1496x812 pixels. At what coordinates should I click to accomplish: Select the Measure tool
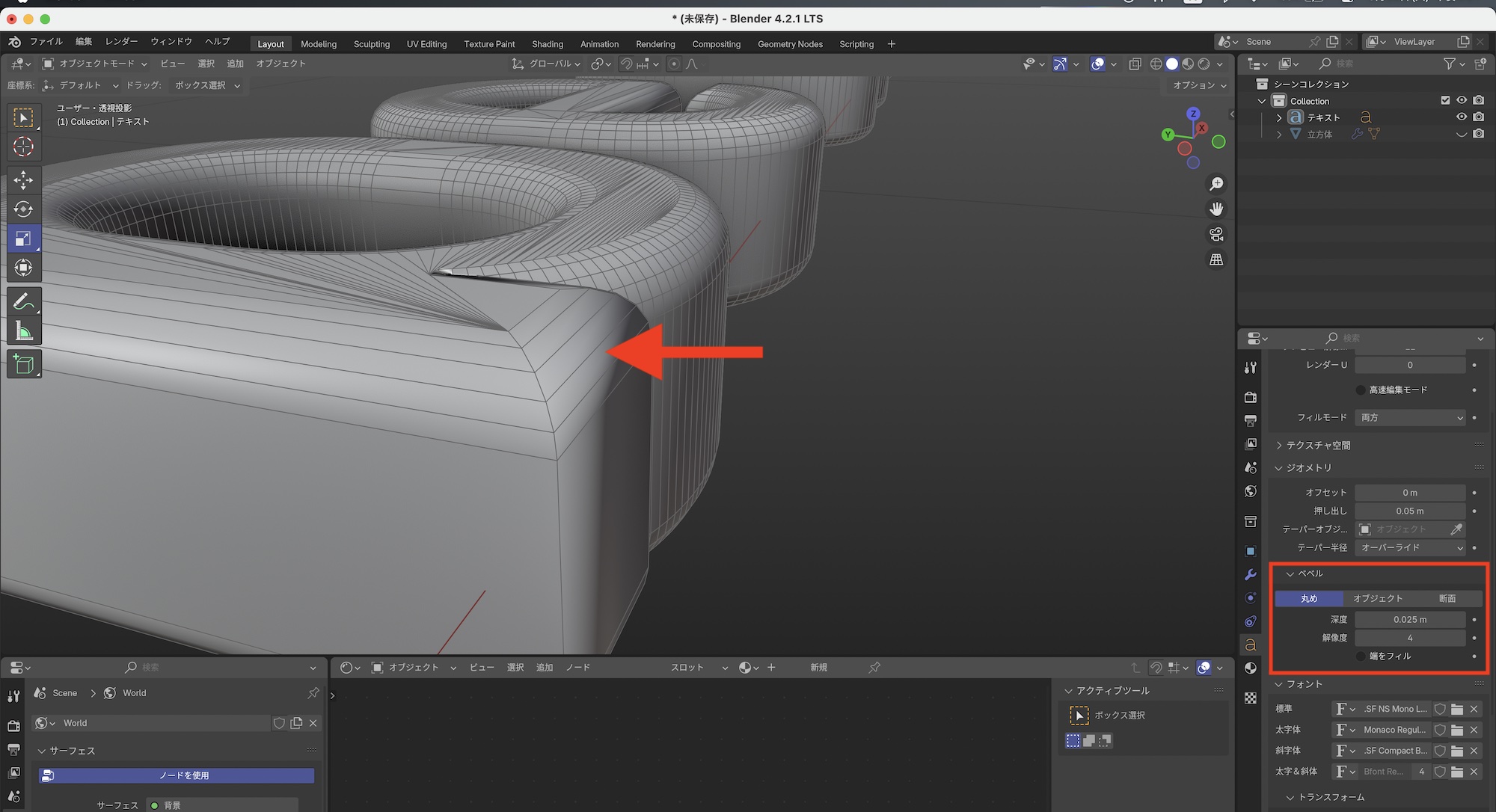tap(23, 331)
